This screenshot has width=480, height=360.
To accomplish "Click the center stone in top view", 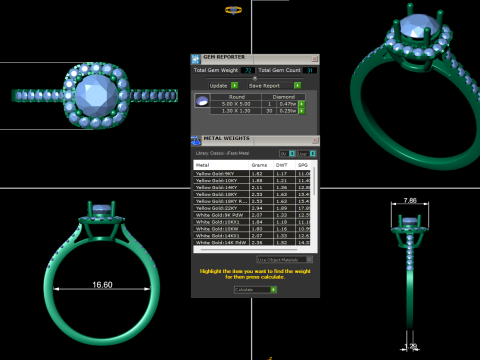I will (96, 96).
